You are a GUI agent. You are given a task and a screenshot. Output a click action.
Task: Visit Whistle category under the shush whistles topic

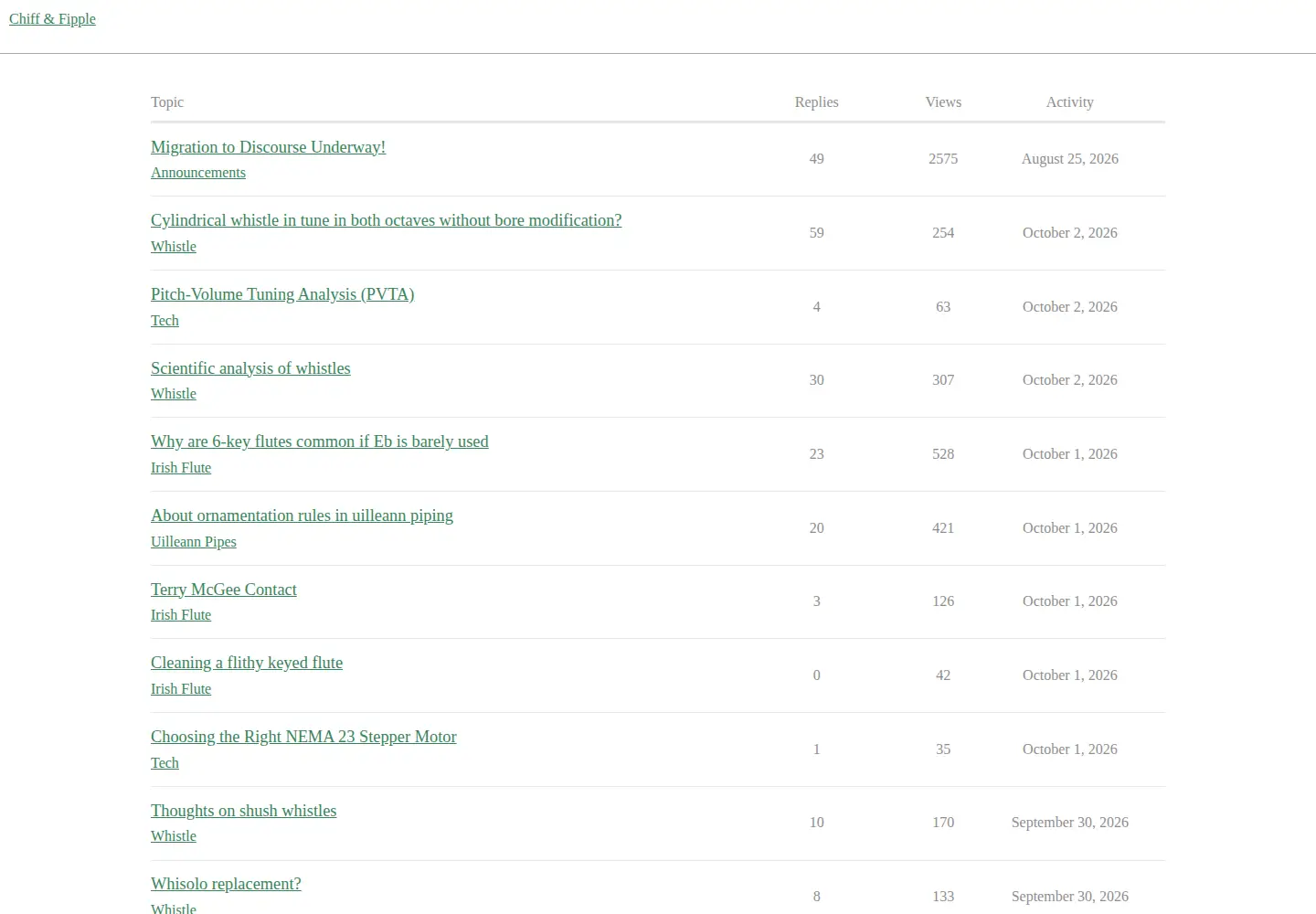(174, 836)
